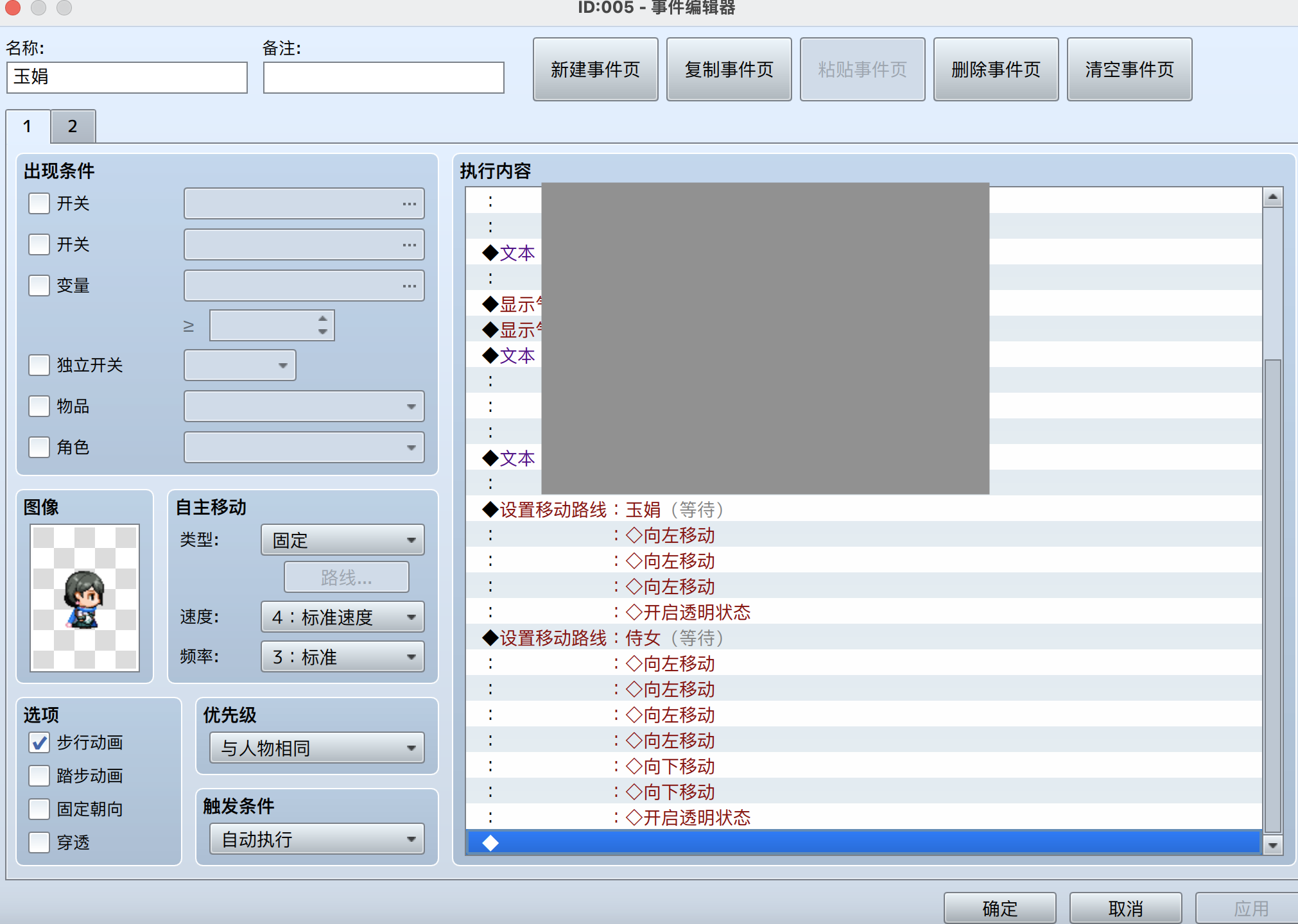Open 触发条件 dropdown 自动执行
The height and width of the screenshot is (924, 1298).
[316, 839]
